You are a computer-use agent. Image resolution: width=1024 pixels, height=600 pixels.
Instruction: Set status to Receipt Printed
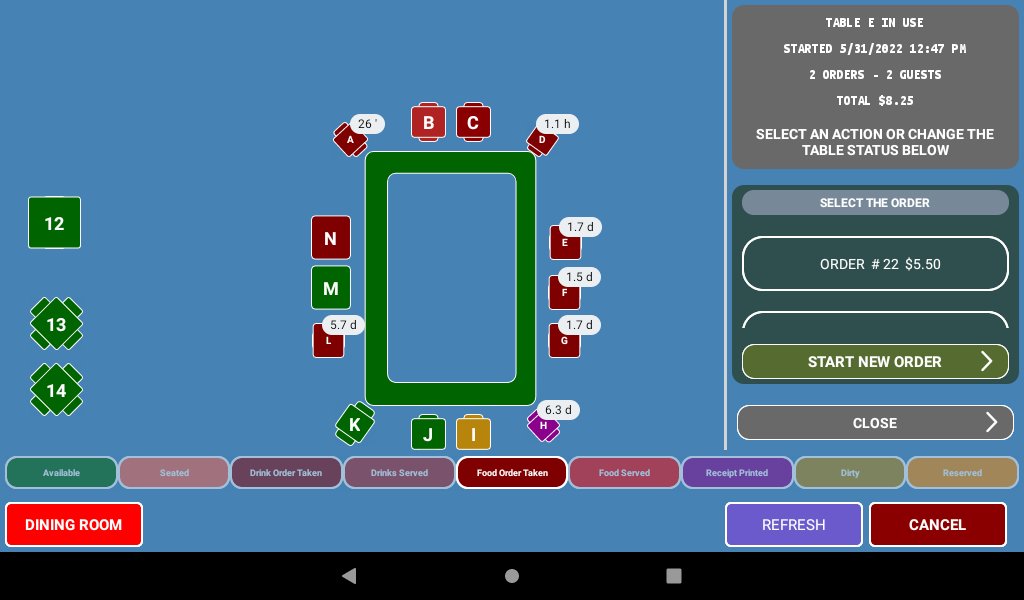tap(737, 473)
